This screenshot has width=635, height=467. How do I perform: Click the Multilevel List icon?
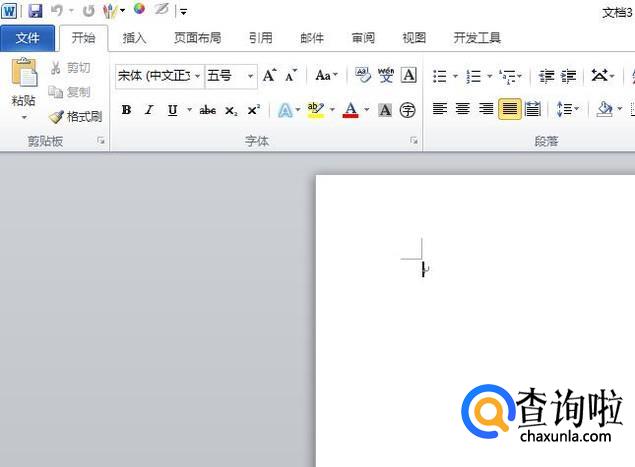coord(507,76)
